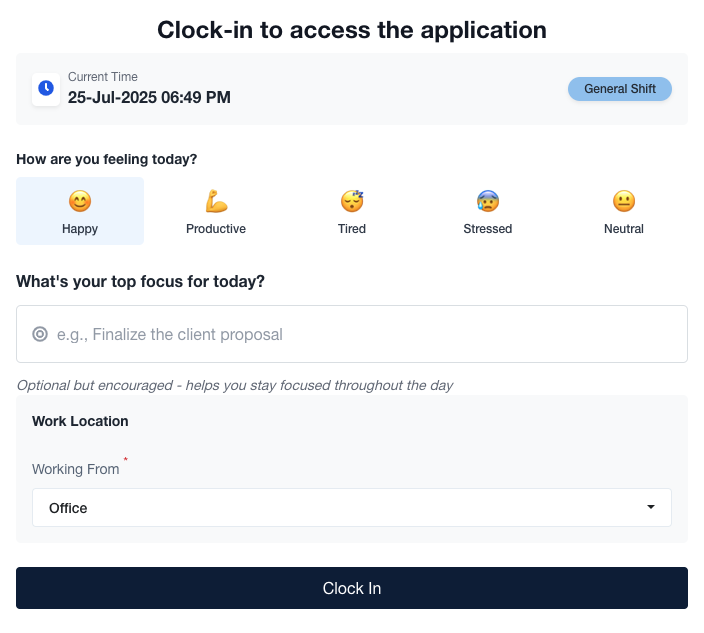704x633 pixels.
Task: Click the blue clock icon
Action: pos(46,88)
